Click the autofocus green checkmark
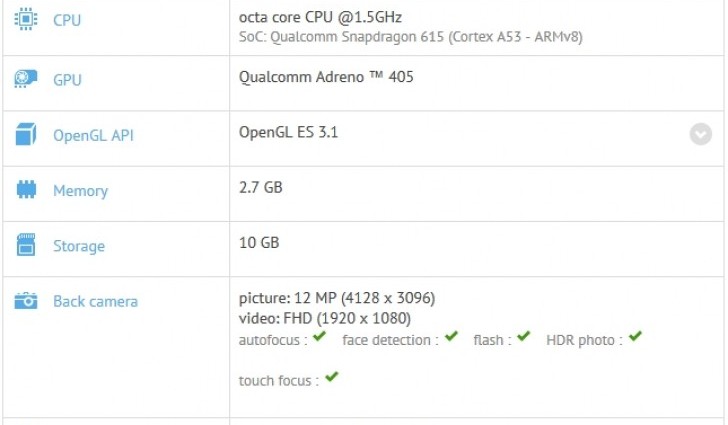 point(319,338)
